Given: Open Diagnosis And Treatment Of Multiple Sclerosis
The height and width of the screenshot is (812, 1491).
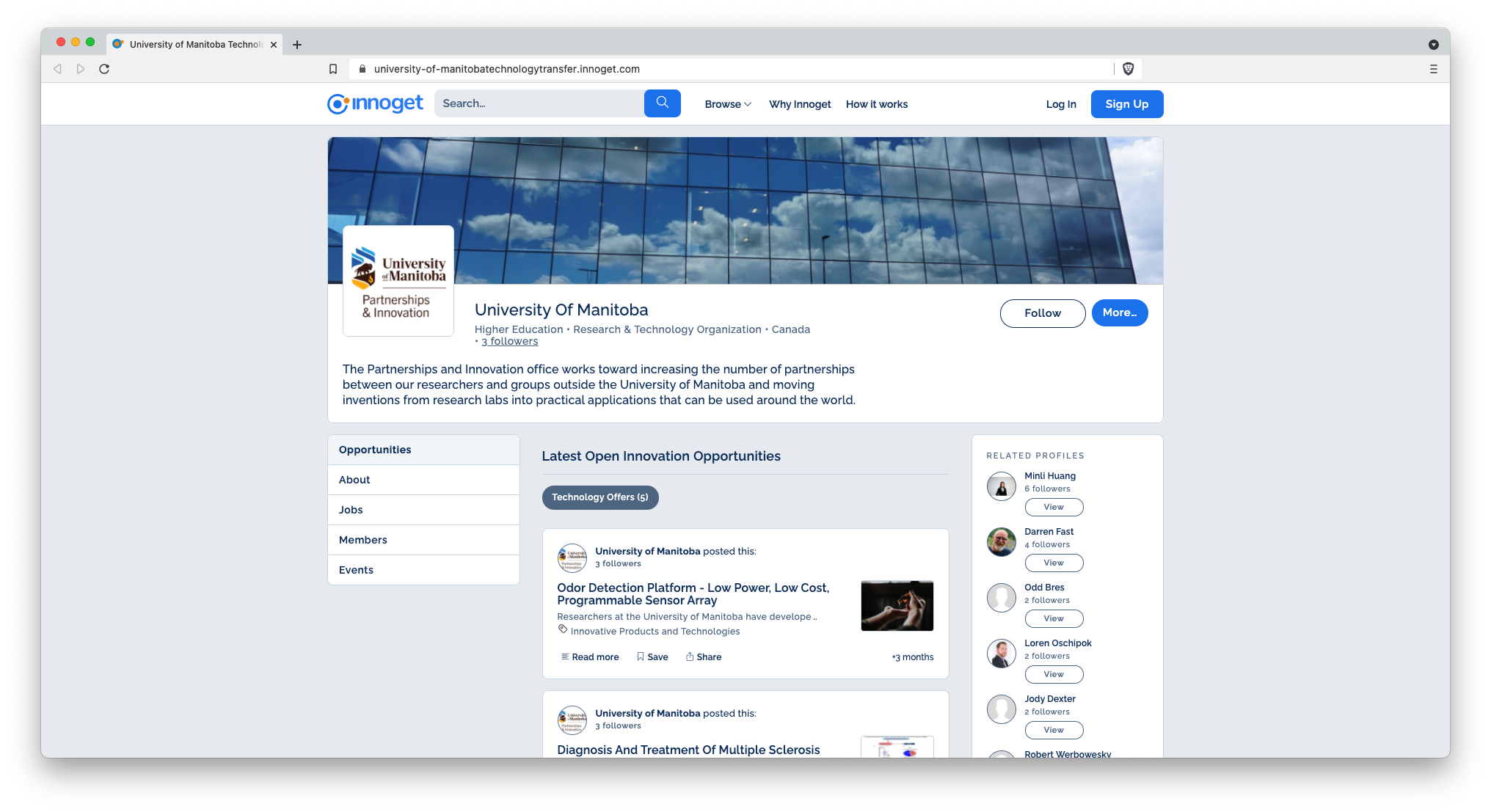Looking at the screenshot, I should point(688,750).
